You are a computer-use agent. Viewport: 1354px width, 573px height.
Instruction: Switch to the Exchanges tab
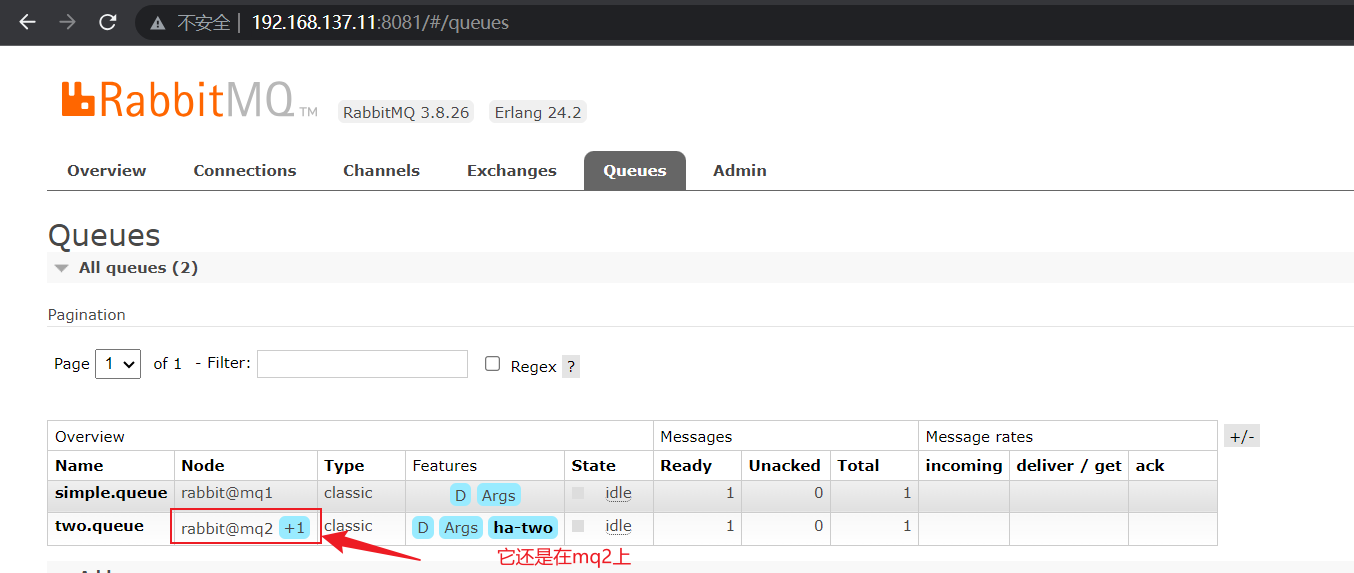[x=512, y=170]
